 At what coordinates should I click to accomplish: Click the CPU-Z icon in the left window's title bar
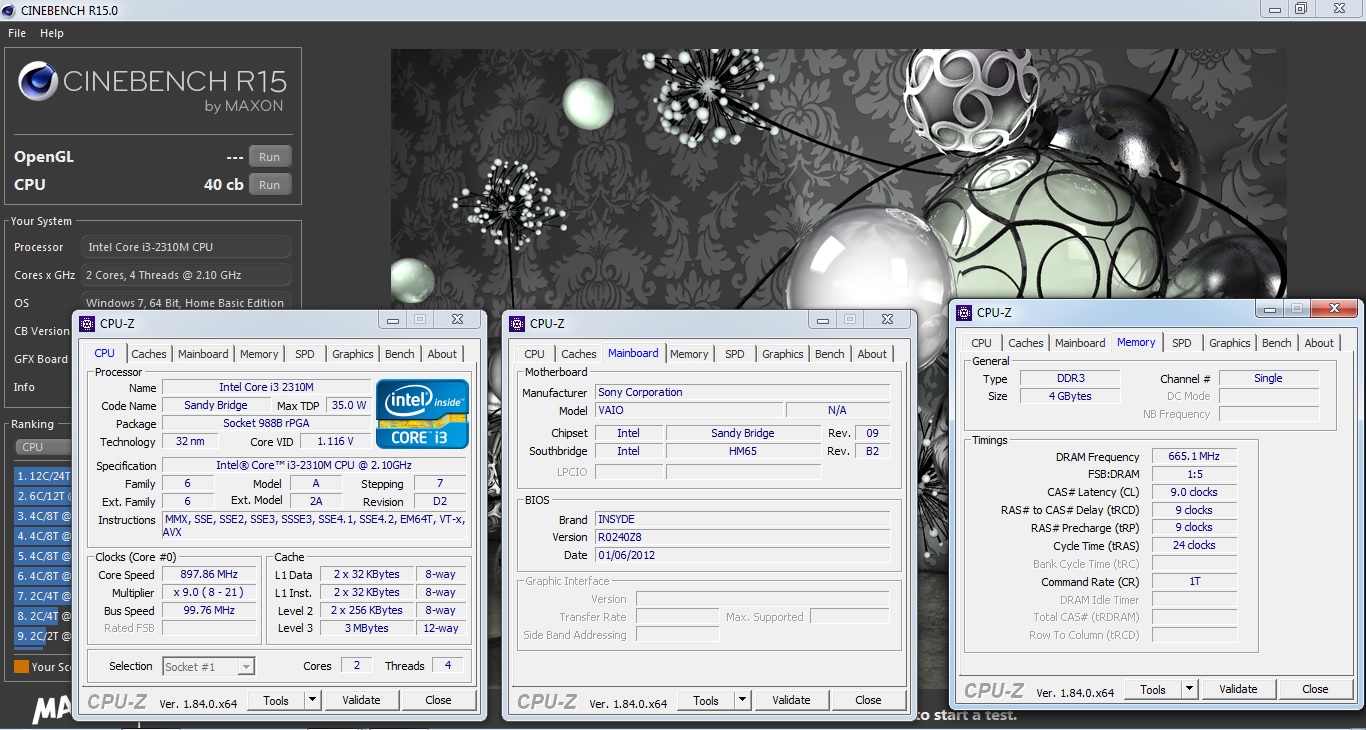tap(86, 323)
